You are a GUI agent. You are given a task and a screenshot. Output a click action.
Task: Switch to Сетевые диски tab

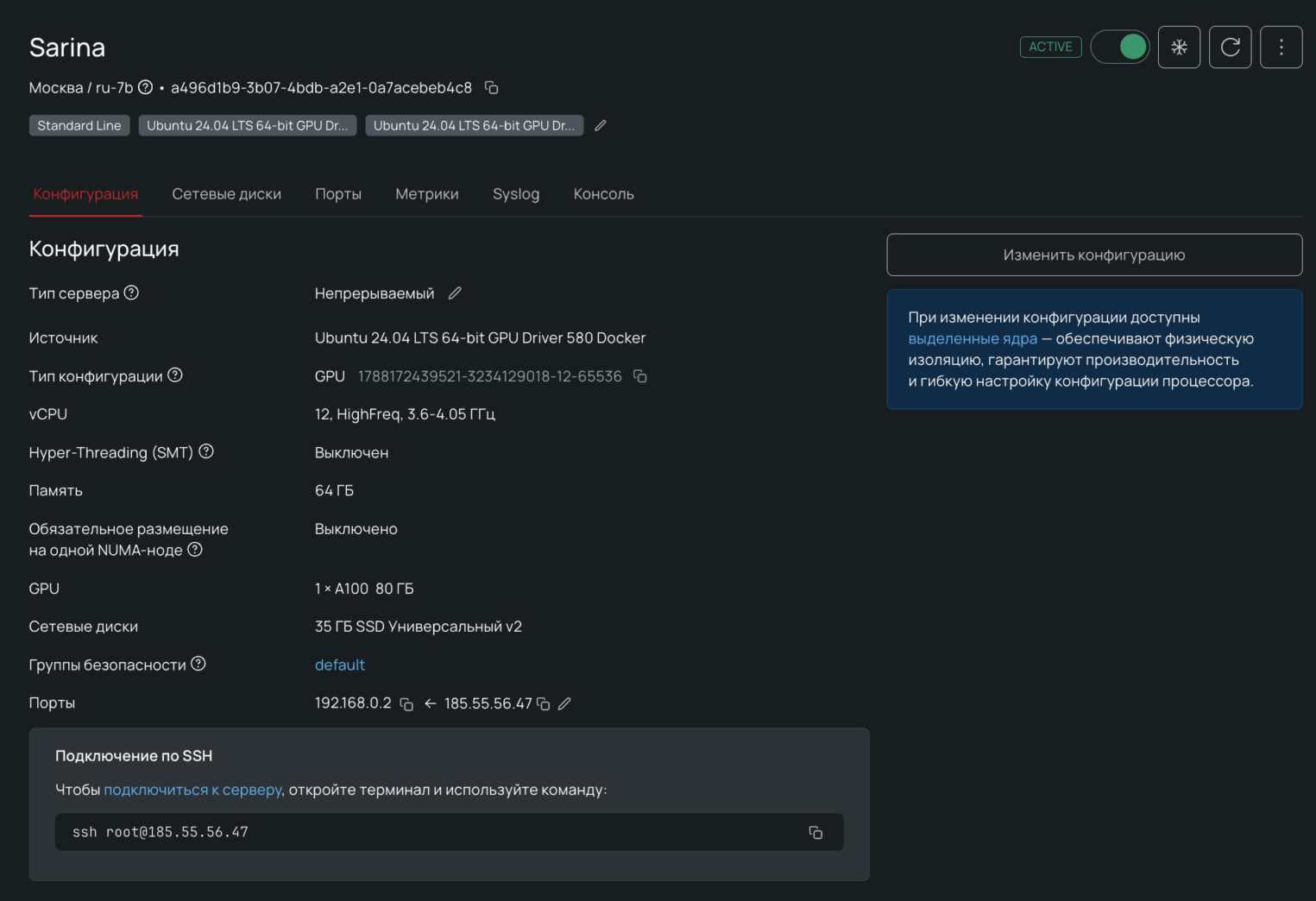[x=227, y=194]
